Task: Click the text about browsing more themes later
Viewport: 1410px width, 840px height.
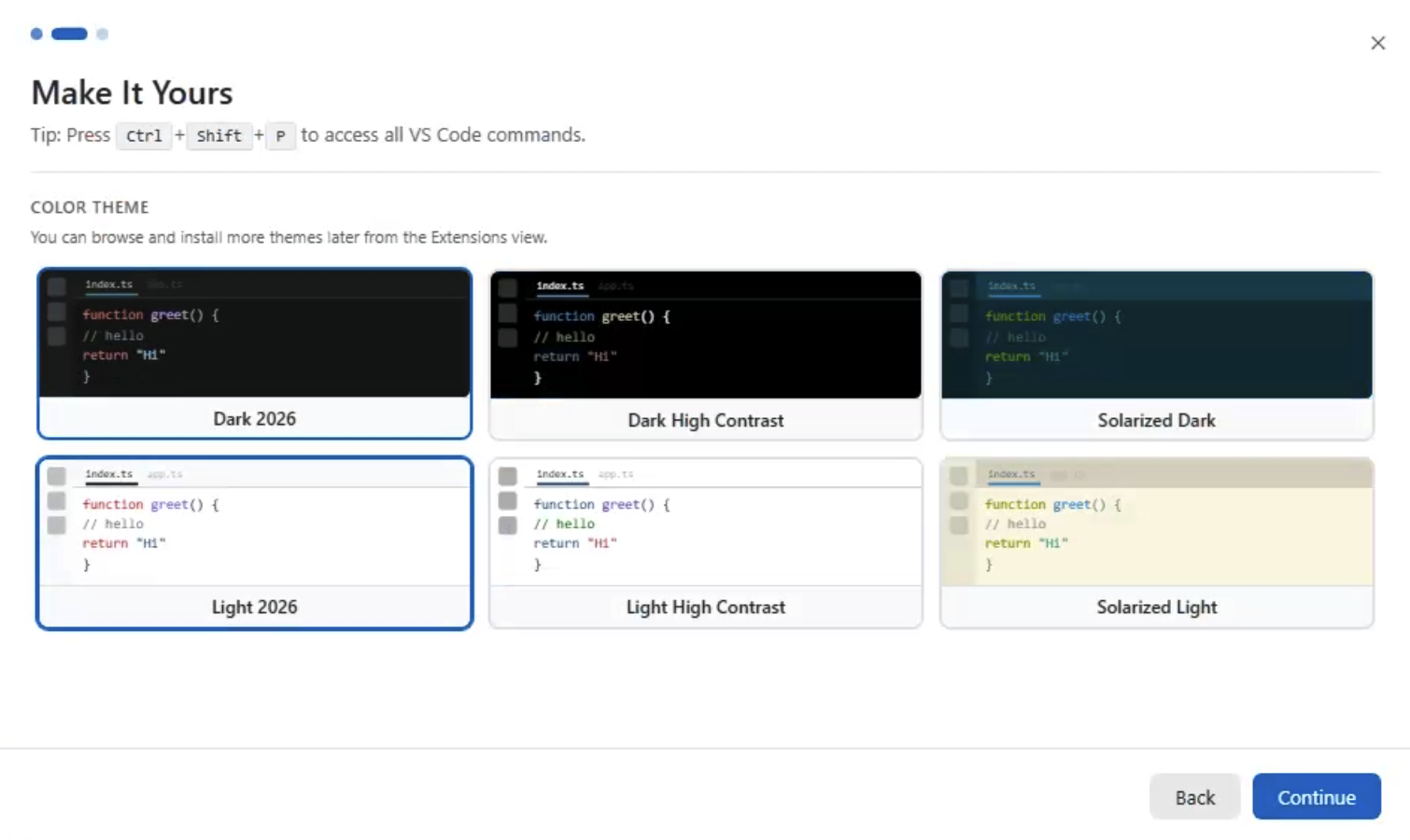Action: (x=289, y=237)
